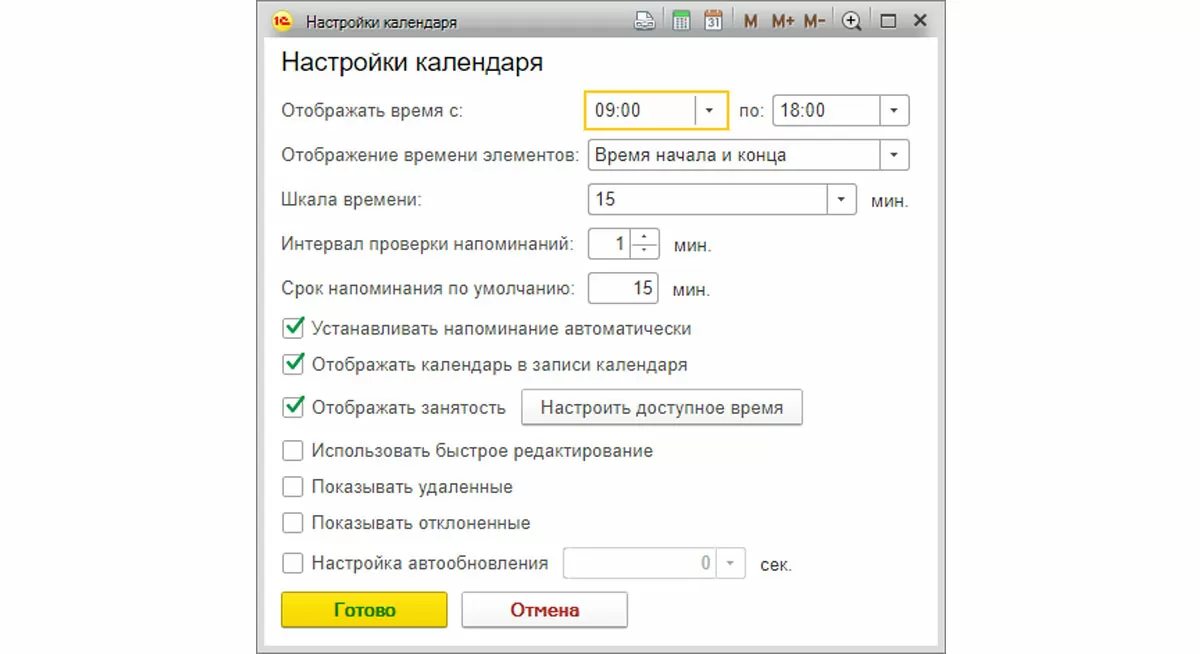Click the print icon in title bar

645,21
